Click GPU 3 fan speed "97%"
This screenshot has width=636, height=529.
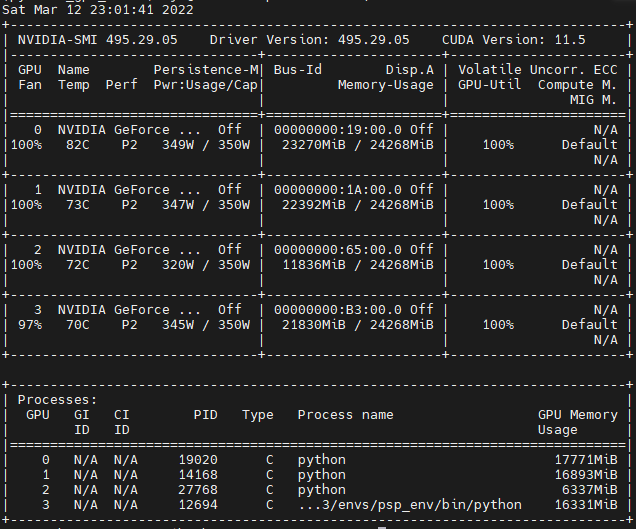[30, 325]
